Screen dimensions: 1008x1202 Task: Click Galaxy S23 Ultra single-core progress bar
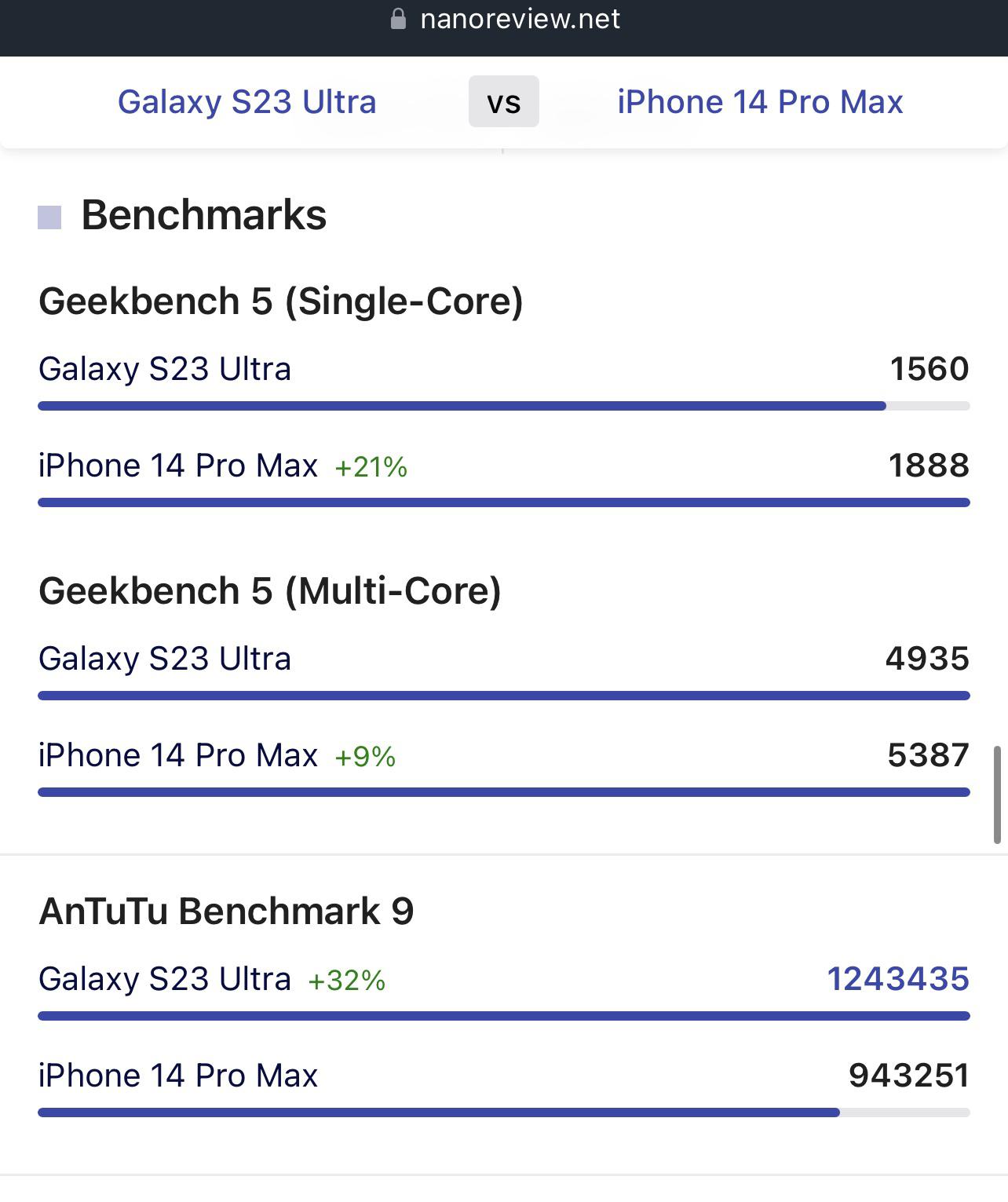(462, 406)
